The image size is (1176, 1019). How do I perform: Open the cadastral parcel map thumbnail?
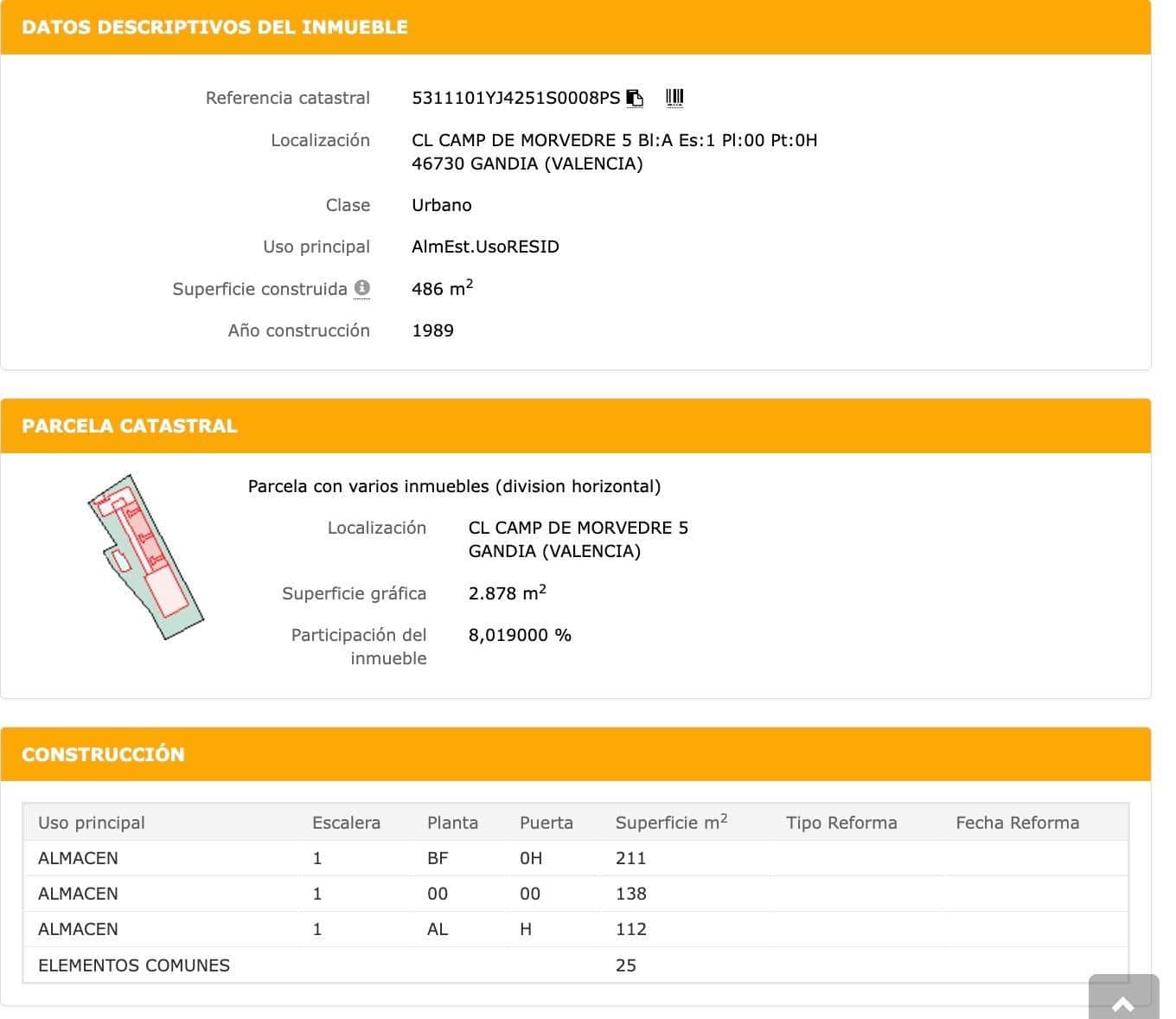(x=145, y=557)
